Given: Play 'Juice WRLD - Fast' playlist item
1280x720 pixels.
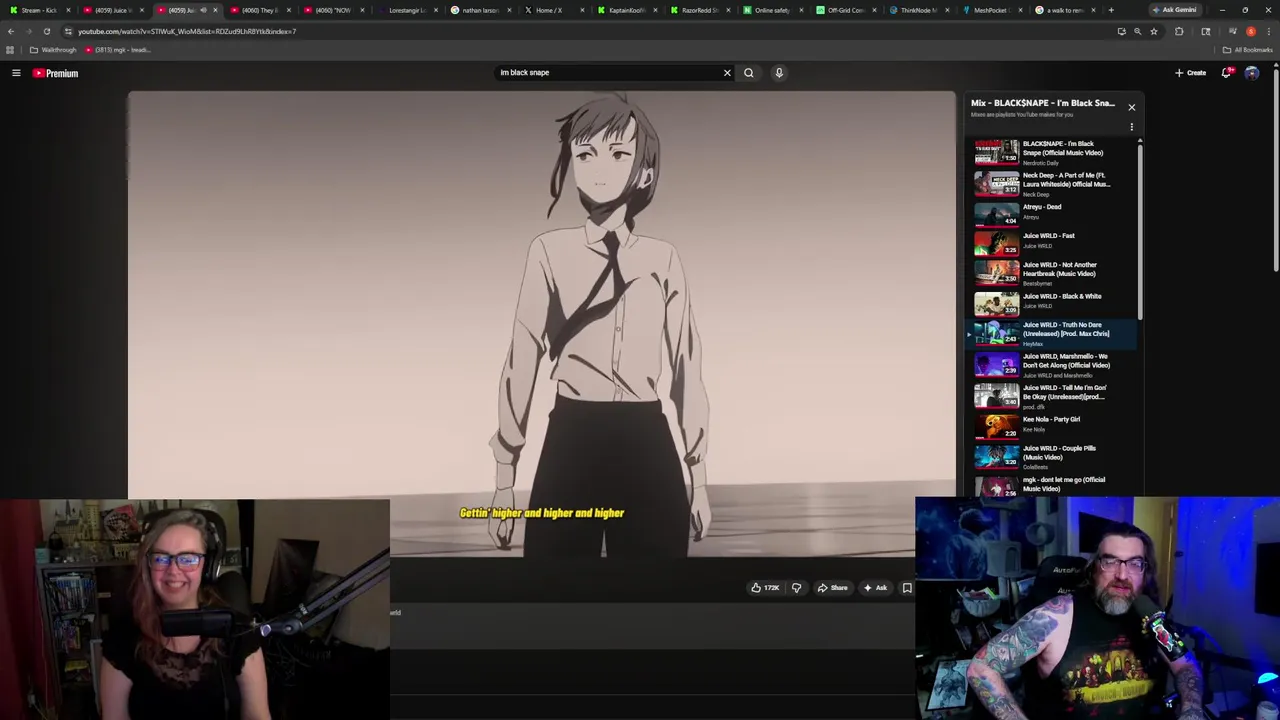Looking at the screenshot, I should pyautogui.click(x=1052, y=242).
